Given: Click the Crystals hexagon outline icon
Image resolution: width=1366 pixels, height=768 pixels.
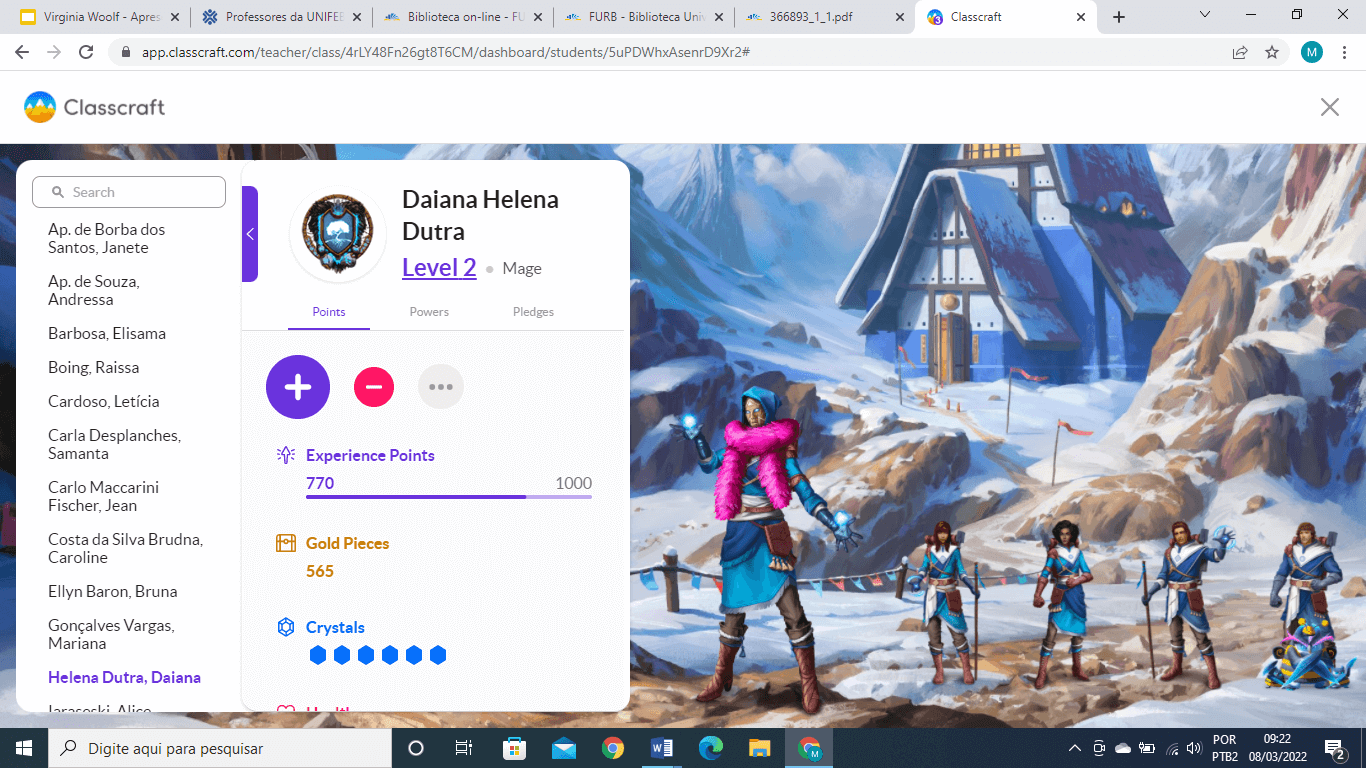Looking at the screenshot, I should coord(286,627).
